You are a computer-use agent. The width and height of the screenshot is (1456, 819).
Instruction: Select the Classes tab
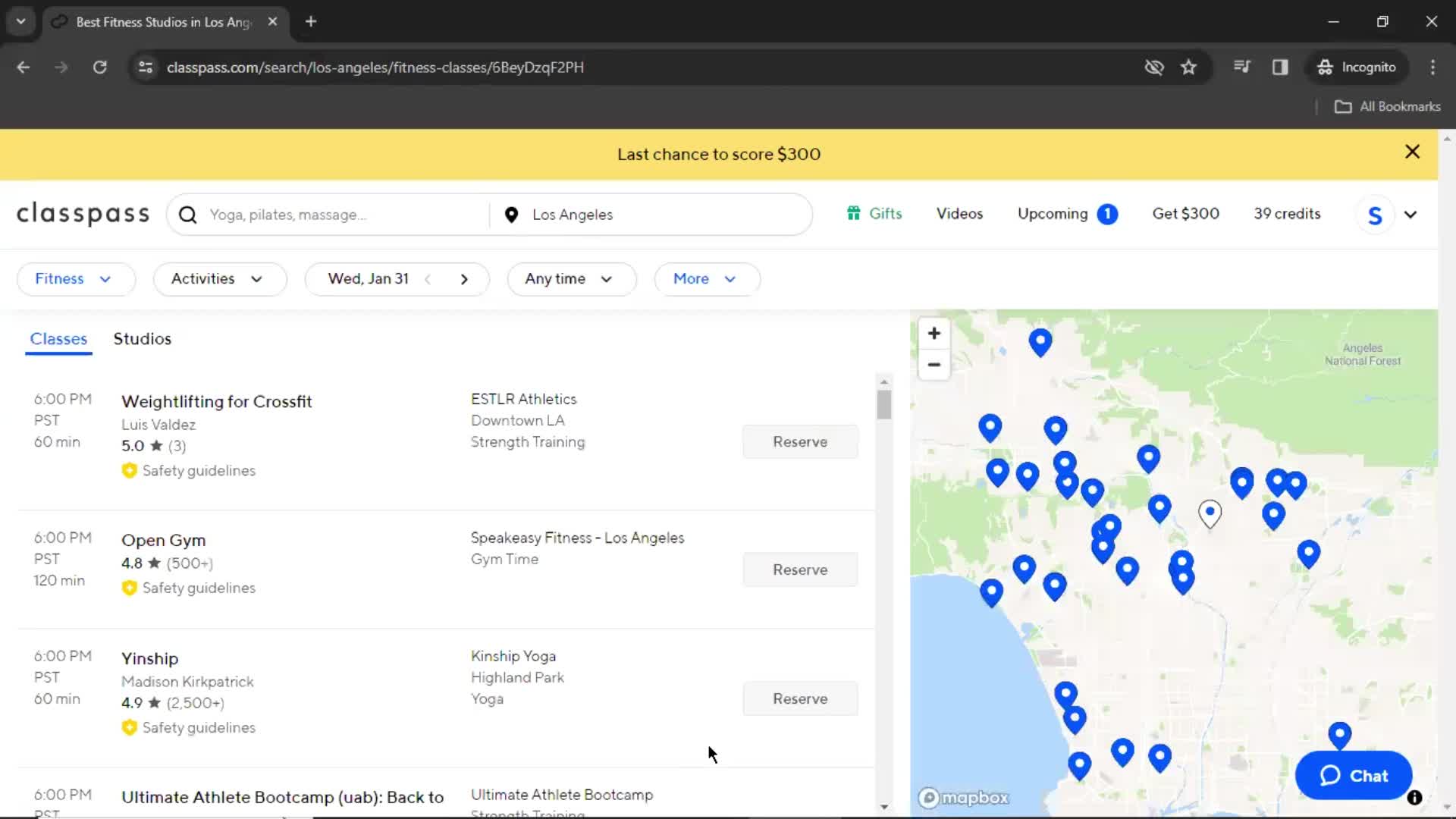(x=58, y=339)
